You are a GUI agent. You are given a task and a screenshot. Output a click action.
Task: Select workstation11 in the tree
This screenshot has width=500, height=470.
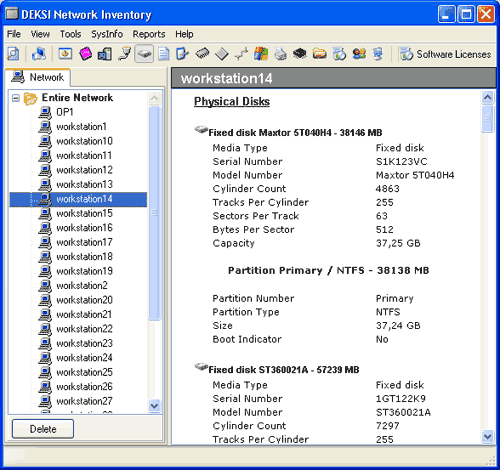pos(84,155)
